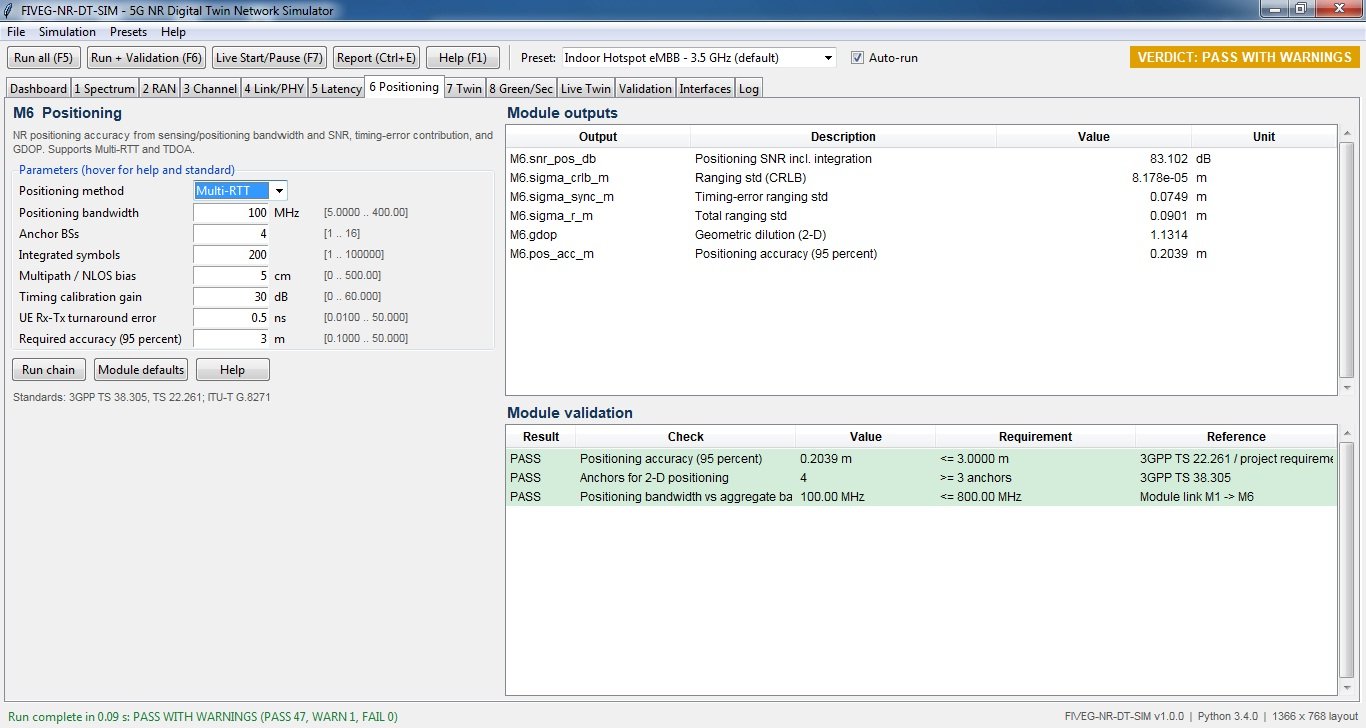Image resolution: width=1366 pixels, height=728 pixels.
Task: Switch to the Validation tab
Action: pyautogui.click(x=646, y=89)
